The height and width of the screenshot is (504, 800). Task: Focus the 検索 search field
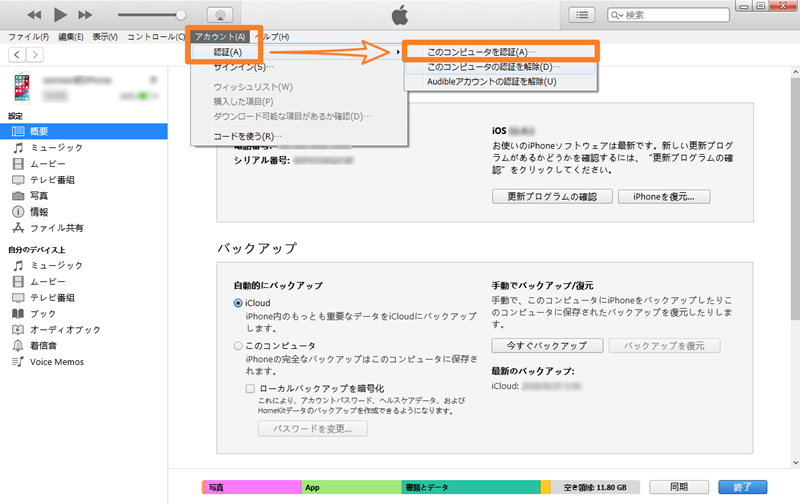[x=668, y=15]
